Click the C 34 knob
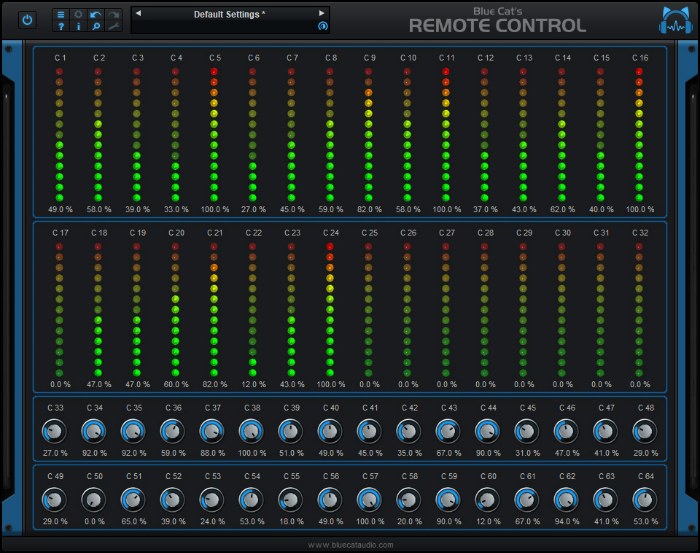The height and width of the screenshot is (553, 700). 94,431
